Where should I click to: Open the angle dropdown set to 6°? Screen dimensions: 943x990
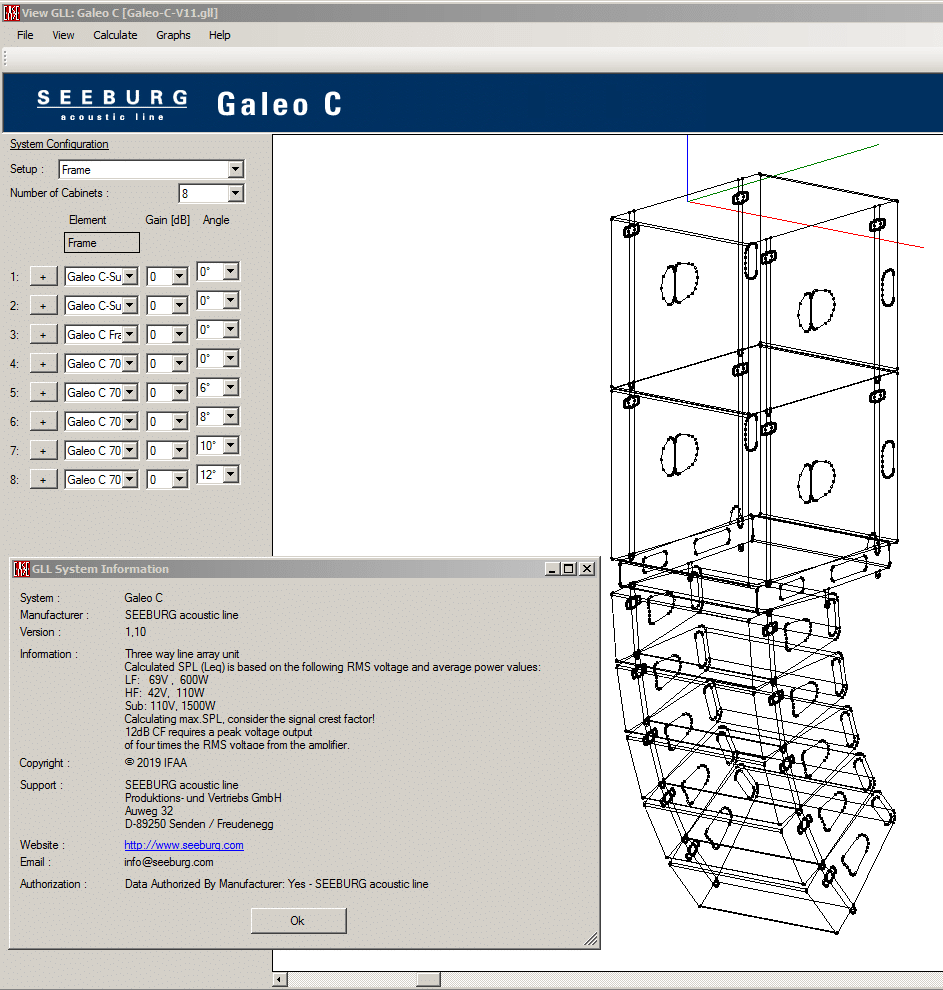click(x=230, y=388)
